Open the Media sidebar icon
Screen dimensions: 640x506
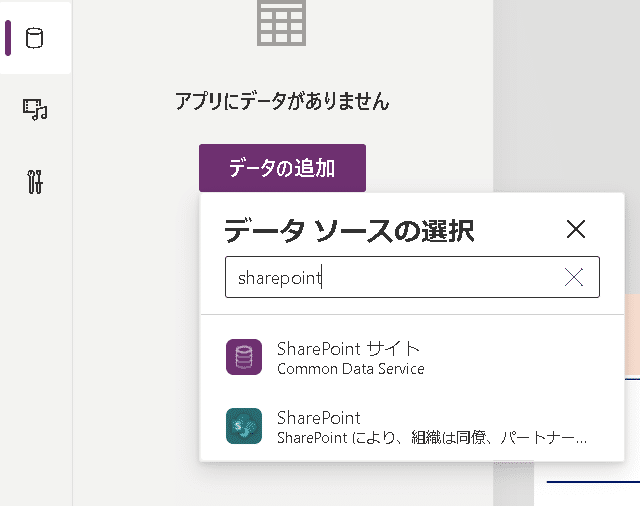35,109
